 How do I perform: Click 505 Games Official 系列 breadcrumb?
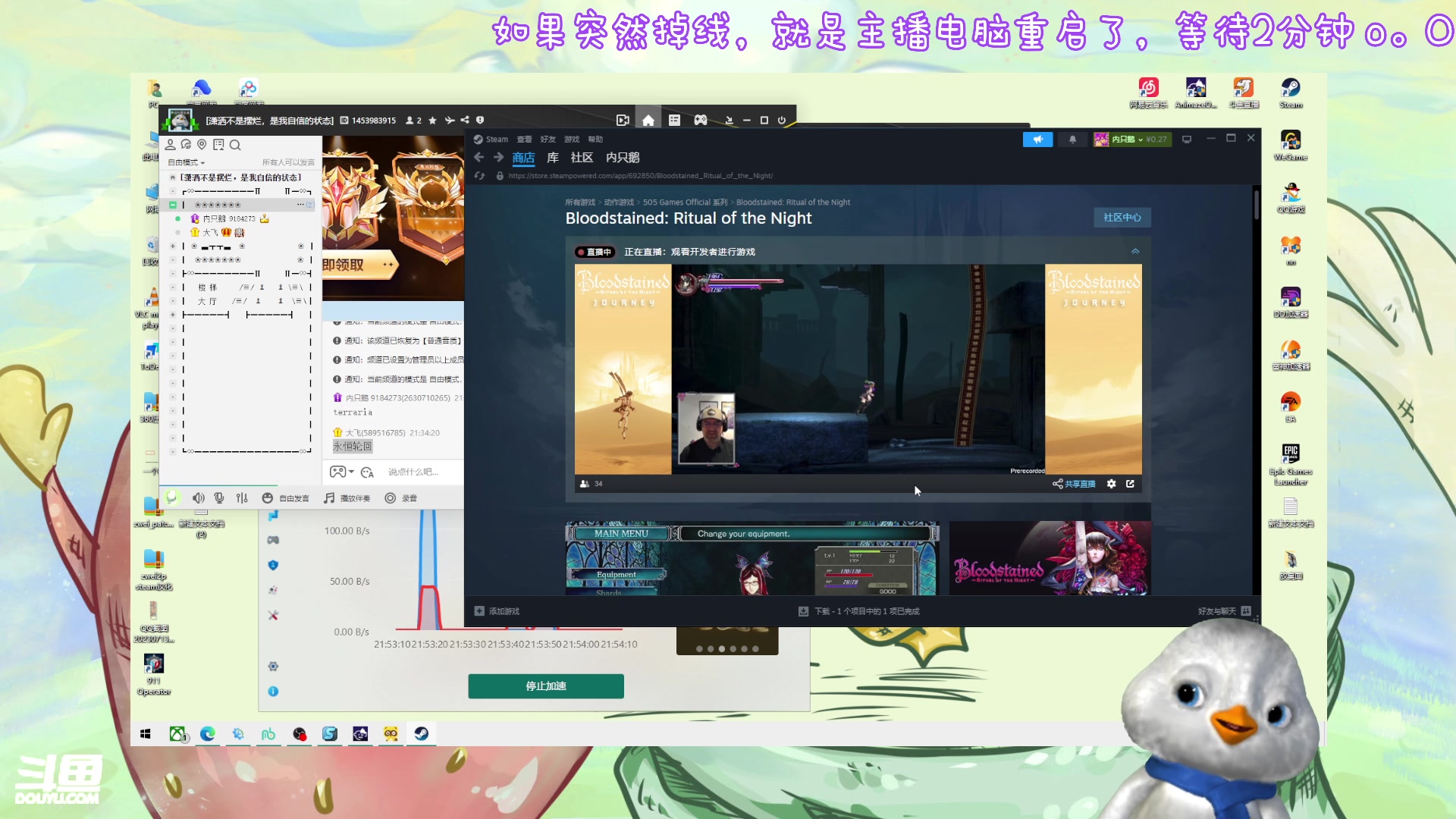(x=685, y=202)
